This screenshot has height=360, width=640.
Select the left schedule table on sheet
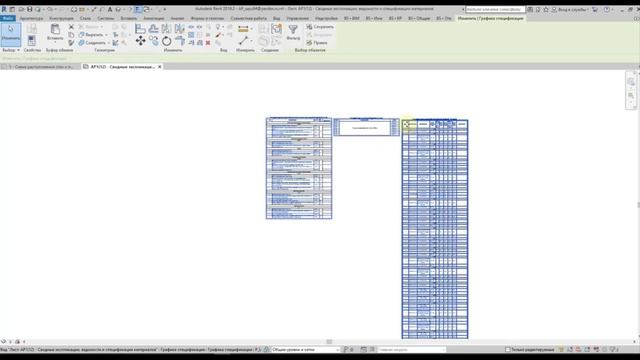299,168
